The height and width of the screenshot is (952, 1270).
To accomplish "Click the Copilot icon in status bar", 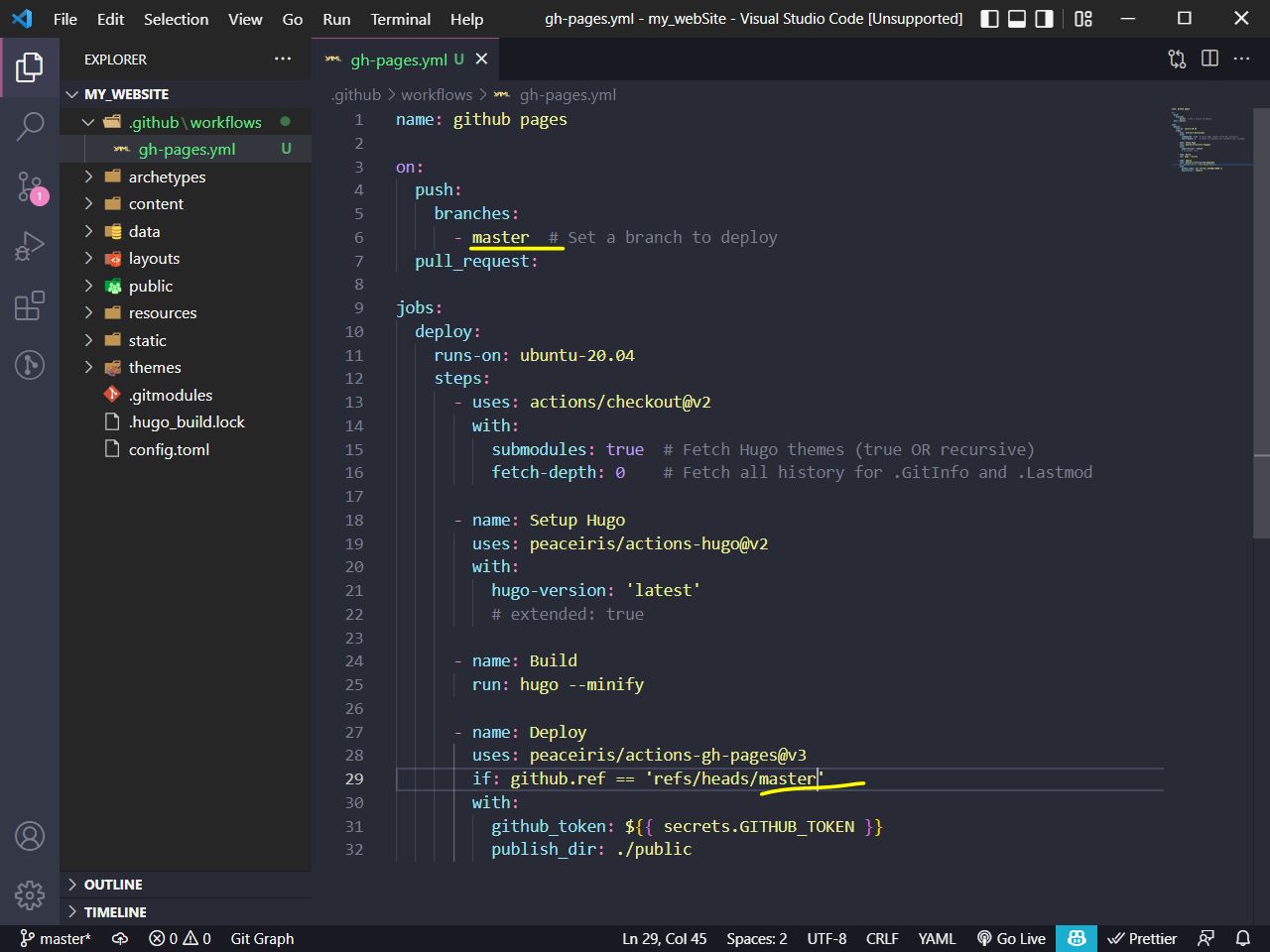I will (1077, 938).
